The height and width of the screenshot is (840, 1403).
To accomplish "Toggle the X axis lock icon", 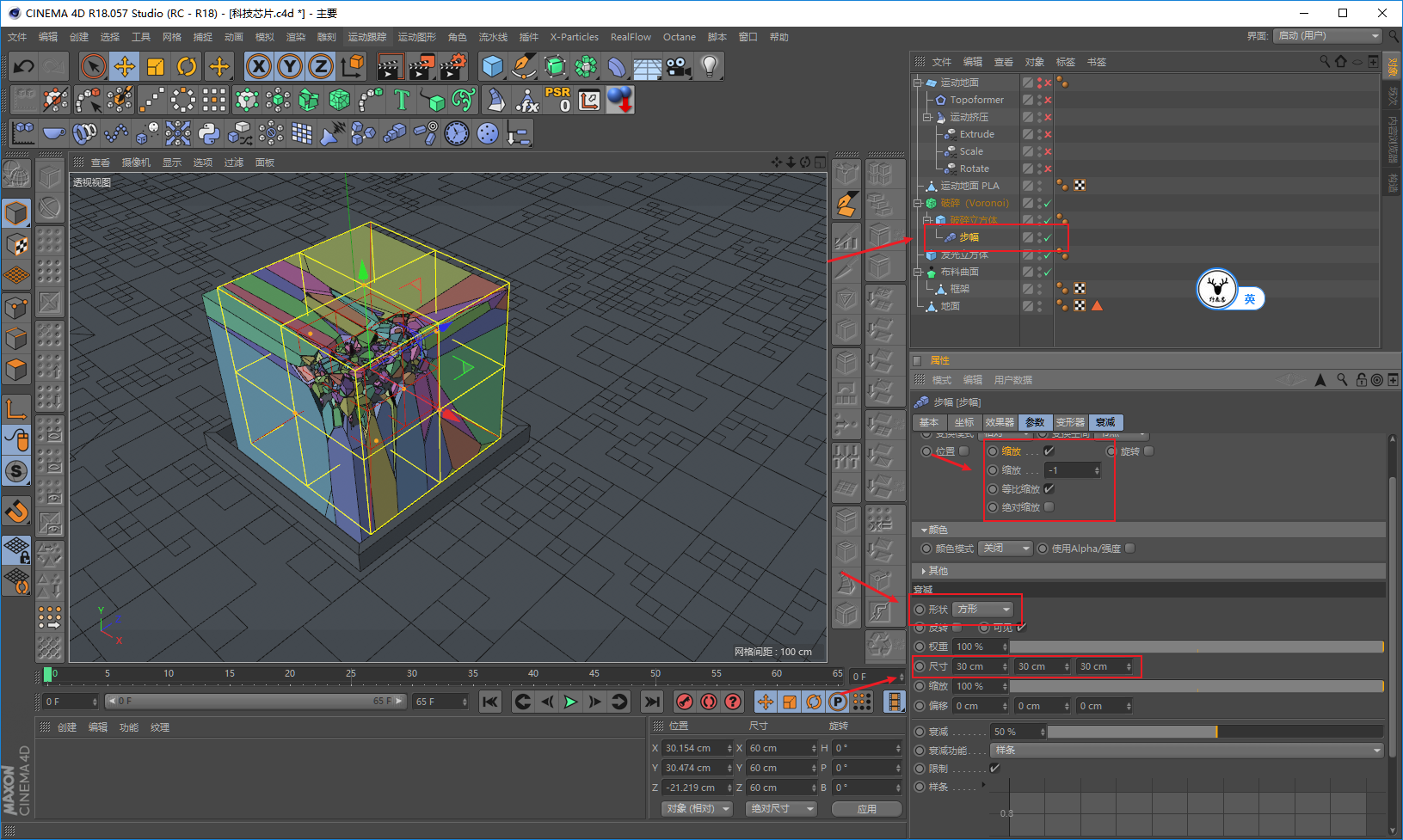I will (x=259, y=66).
